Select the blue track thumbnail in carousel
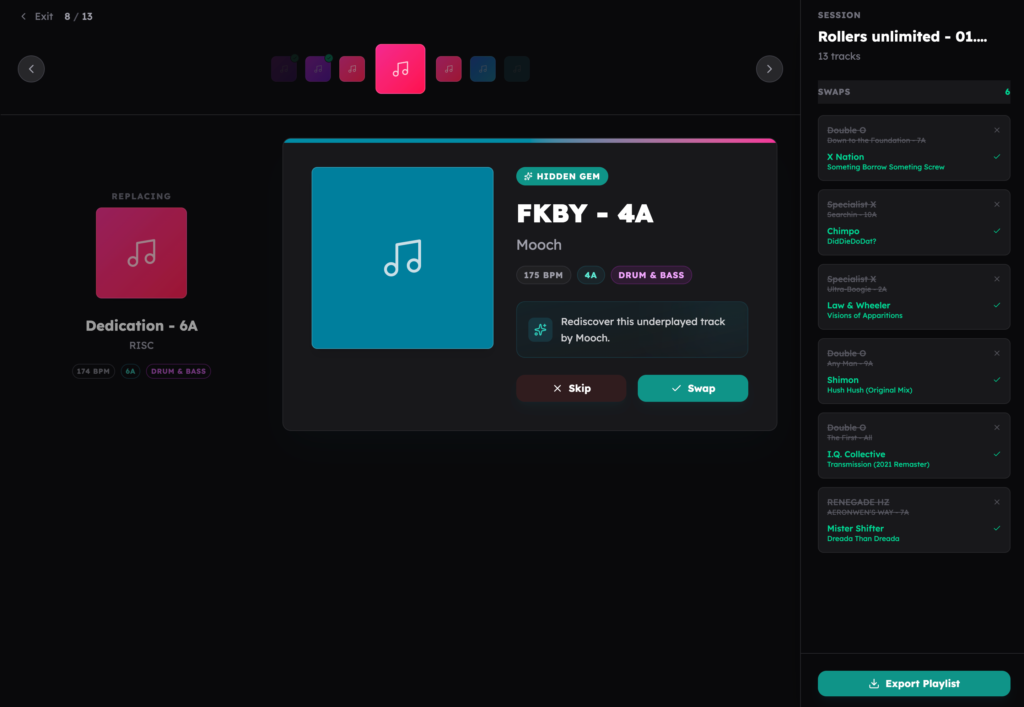1024x707 pixels. click(x=483, y=69)
